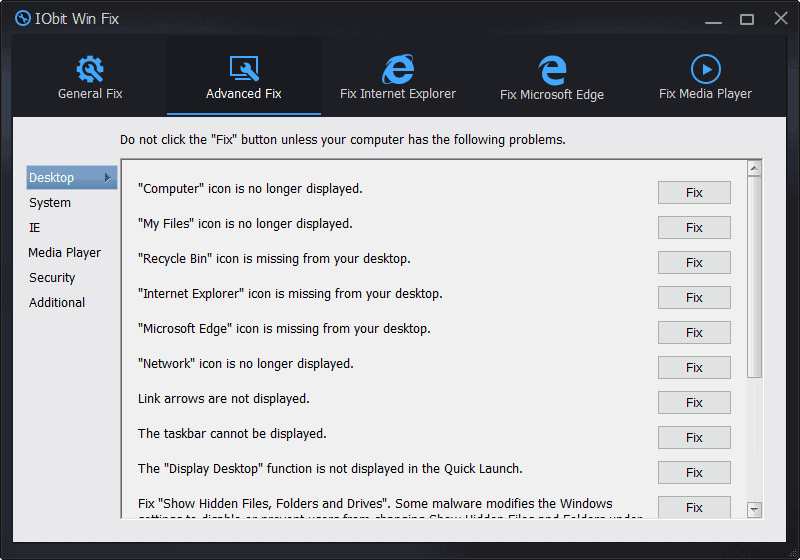Click the Microsoft Edge logo icon
Screen dimensions: 800x560
[x=552, y=69]
